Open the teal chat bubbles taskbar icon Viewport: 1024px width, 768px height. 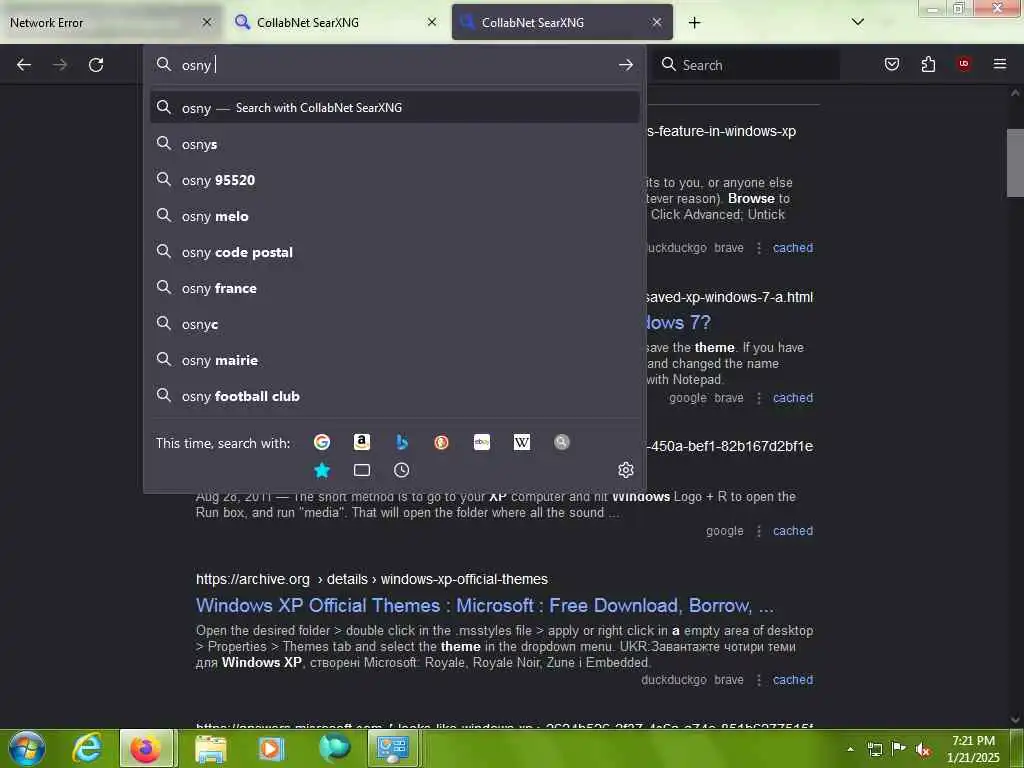(x=334, y=748)
